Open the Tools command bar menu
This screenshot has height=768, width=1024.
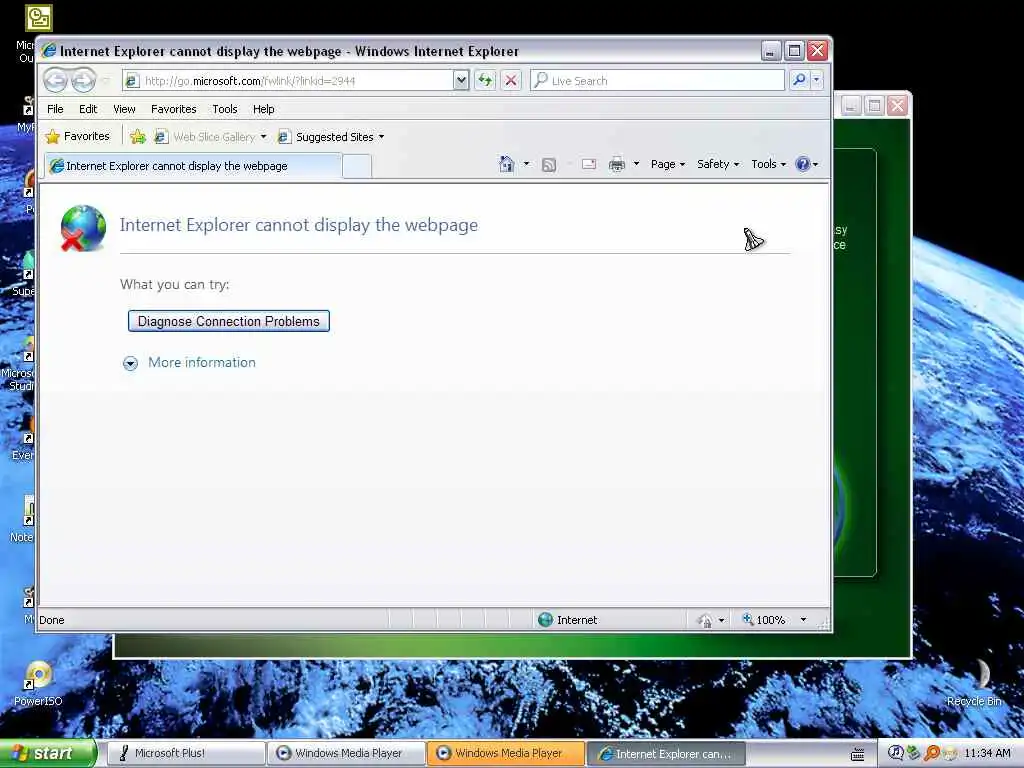[768, 164]
